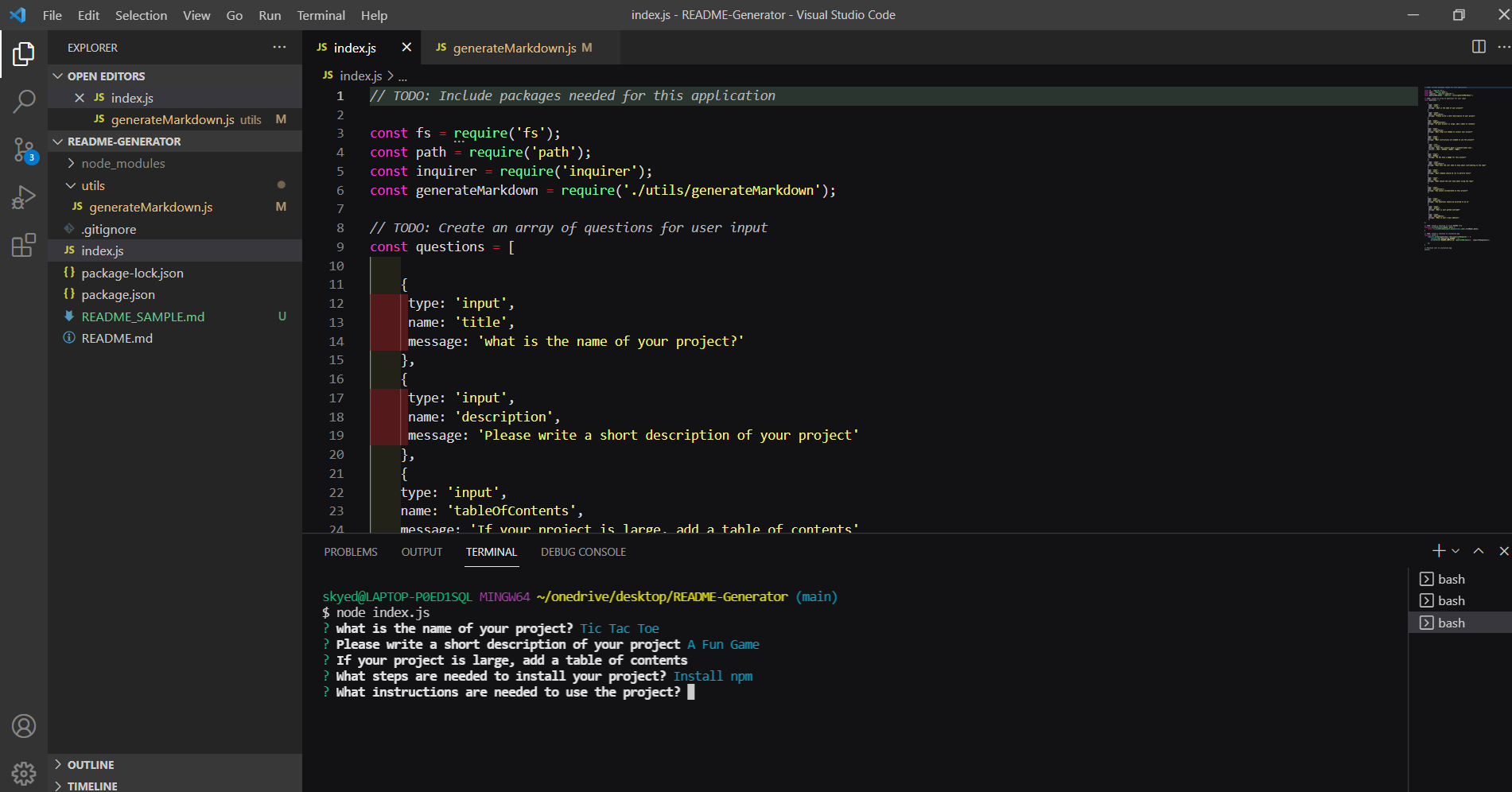Image resolution: width=1512 pixels, height=792 pixels.
Task: Click the Accounts icon above the gear
Action: (24, 725)
